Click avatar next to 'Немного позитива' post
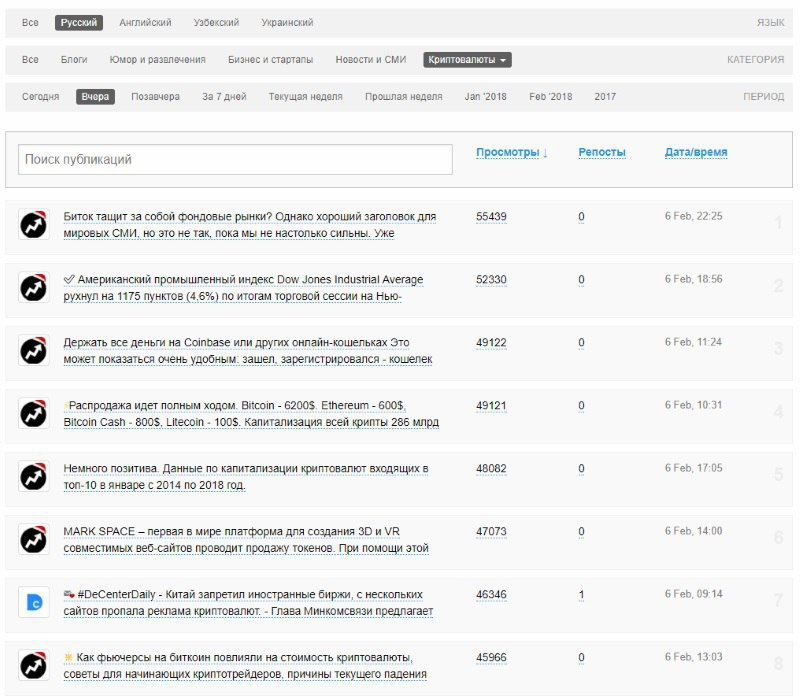800x696 pixels. point(34,476)
